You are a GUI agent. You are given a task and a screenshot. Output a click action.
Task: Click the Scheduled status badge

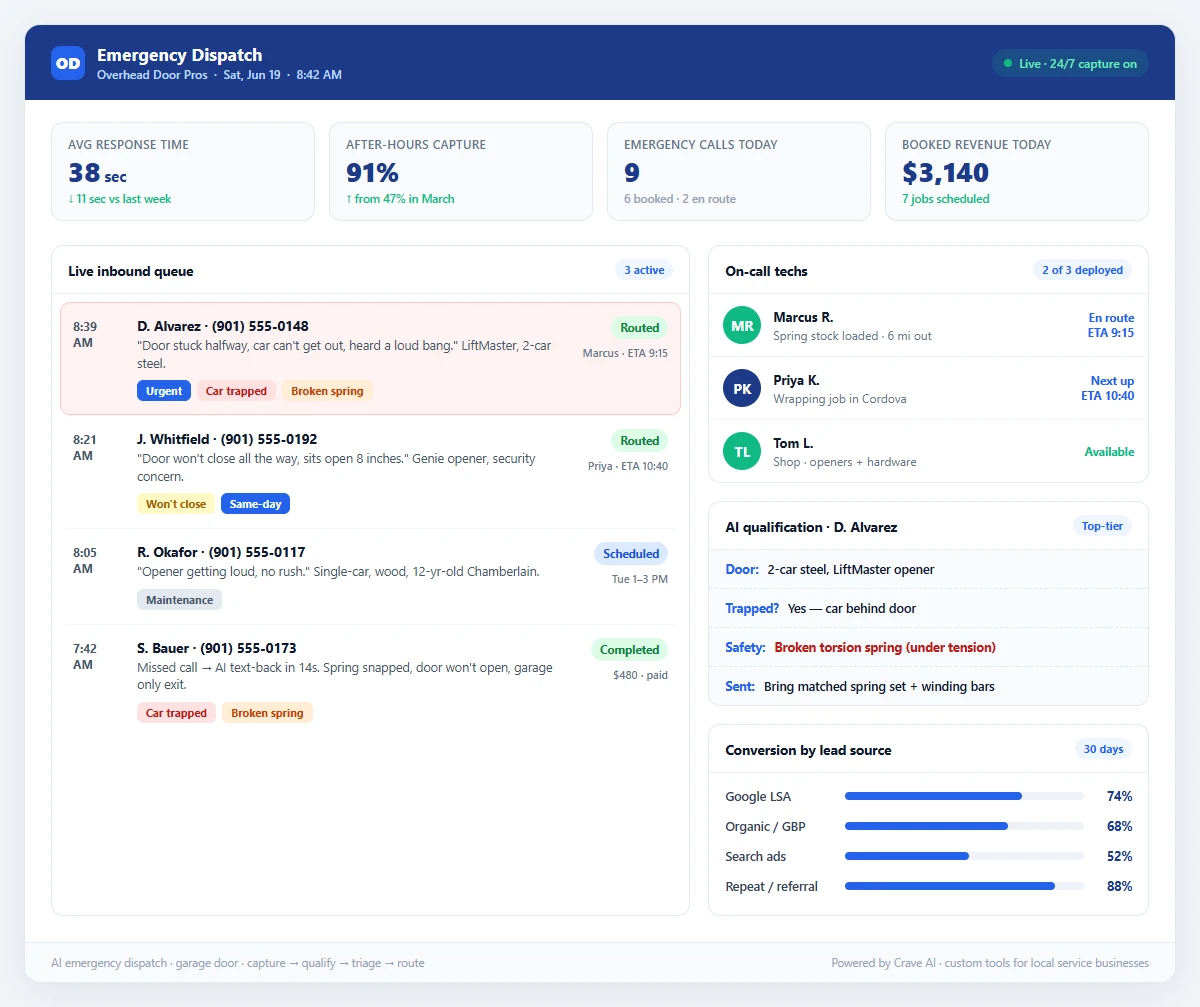pyautogui.click(x=631, y=554)
